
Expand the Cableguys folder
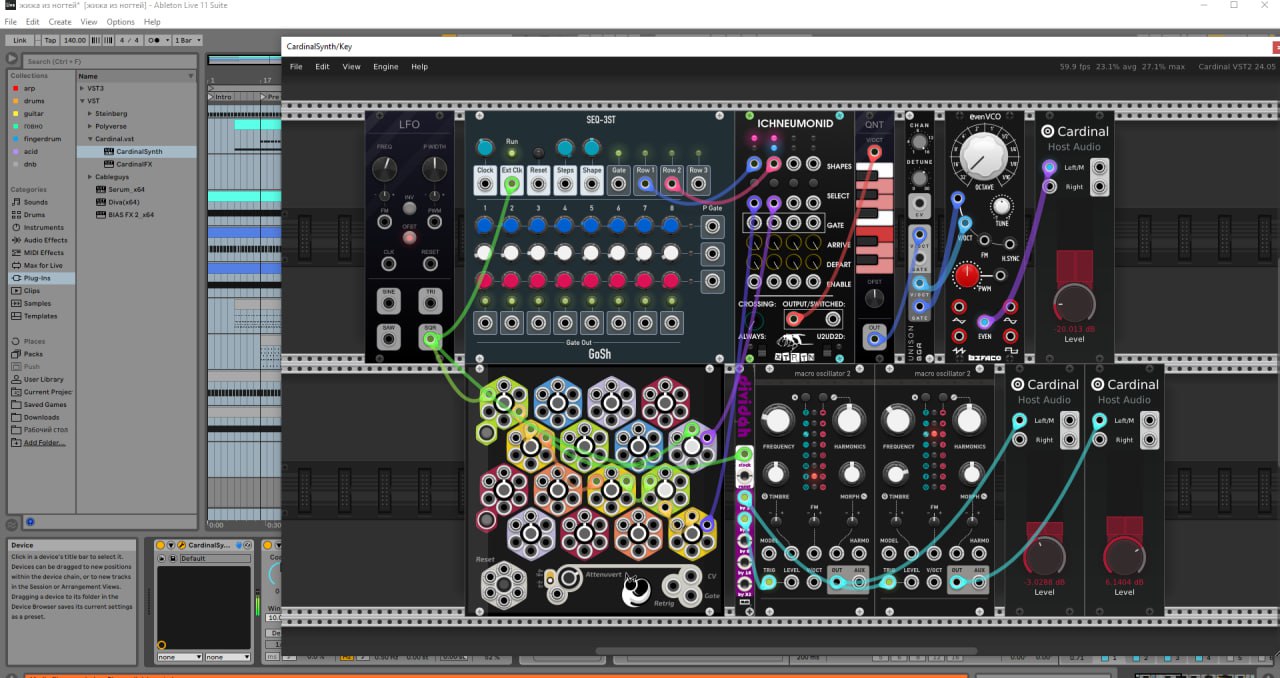[91, 177]
